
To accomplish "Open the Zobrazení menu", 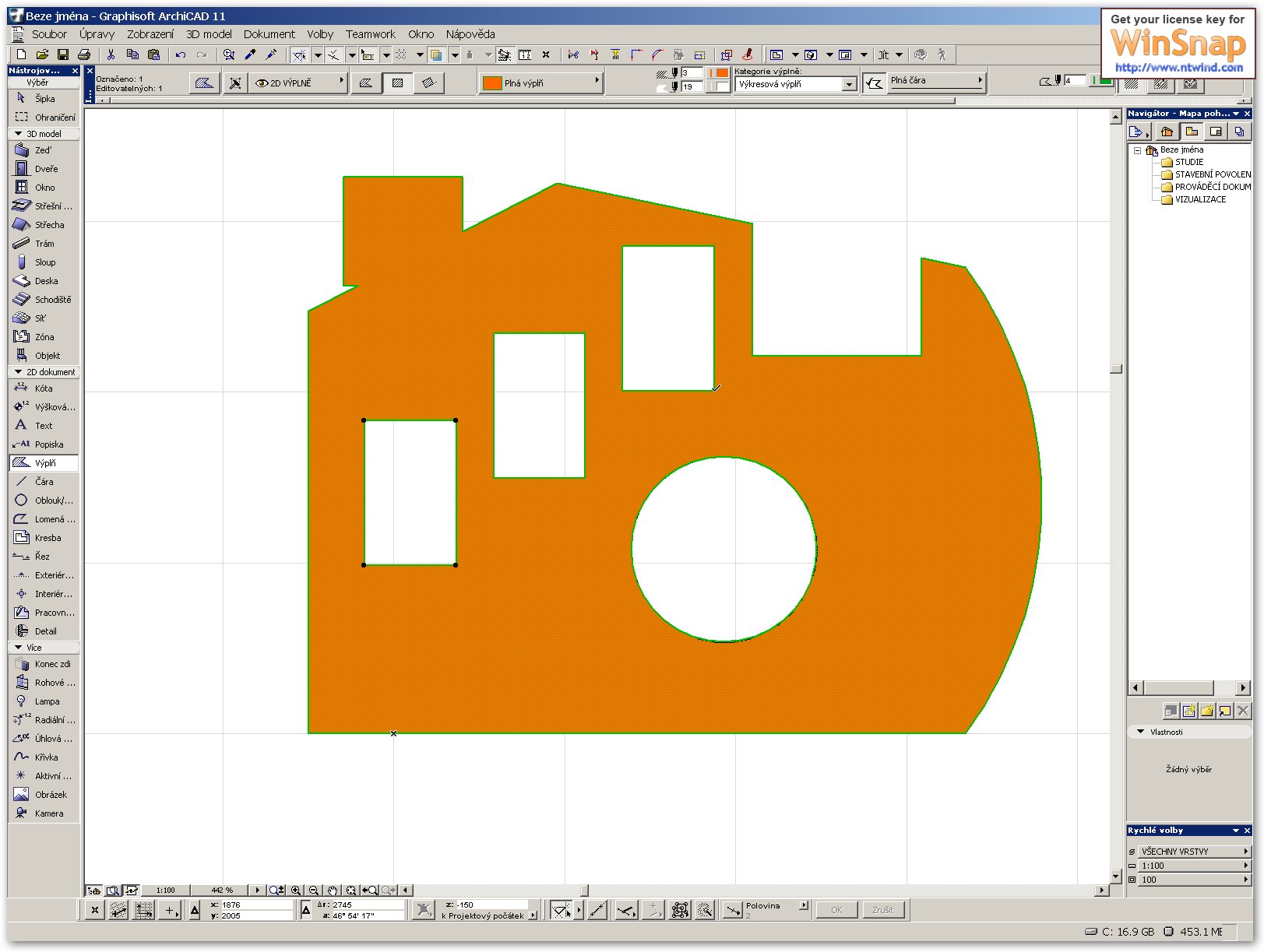I will 150,34.
